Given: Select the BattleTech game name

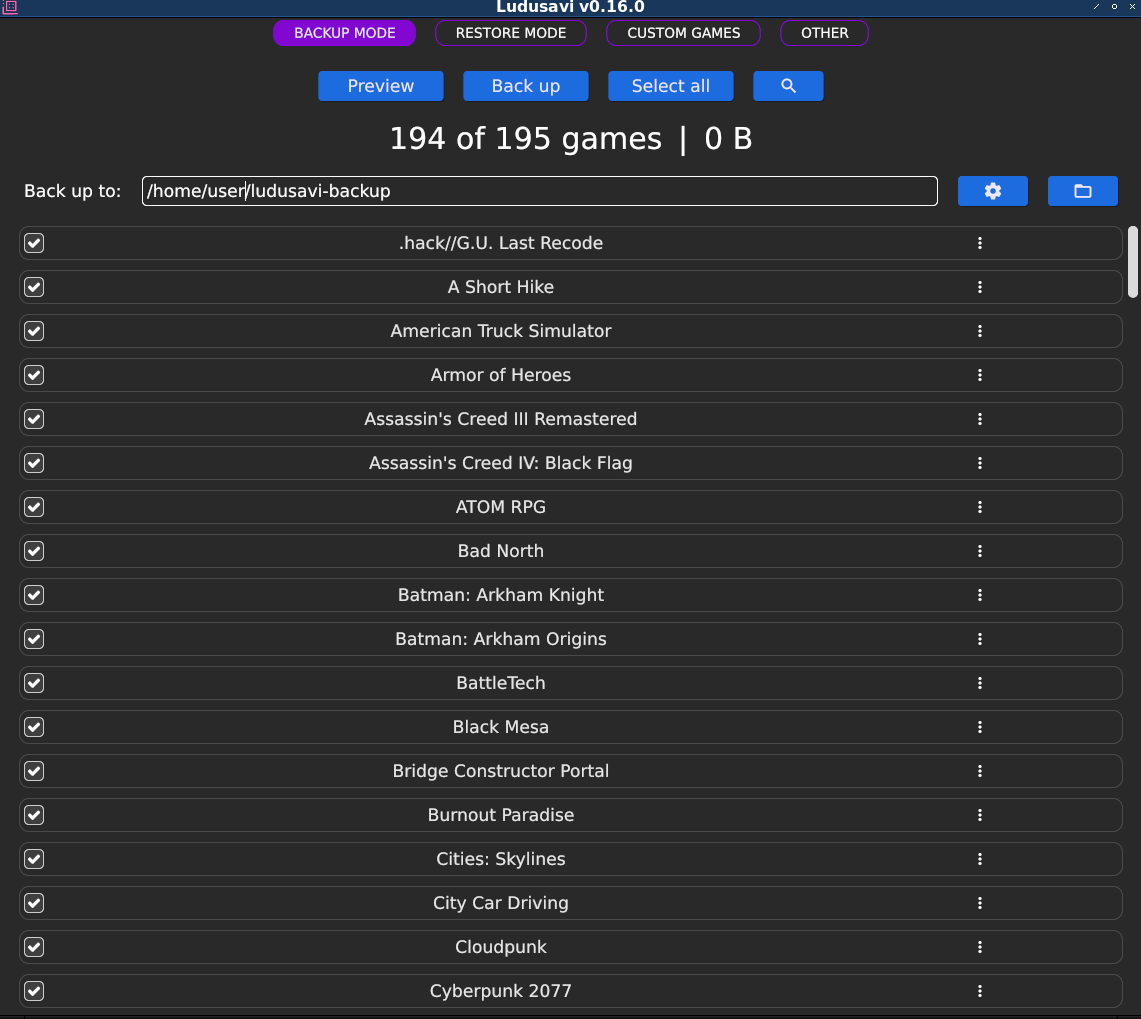Looking at the screenshot, I should pyautogui.click(x=501, y=683).
